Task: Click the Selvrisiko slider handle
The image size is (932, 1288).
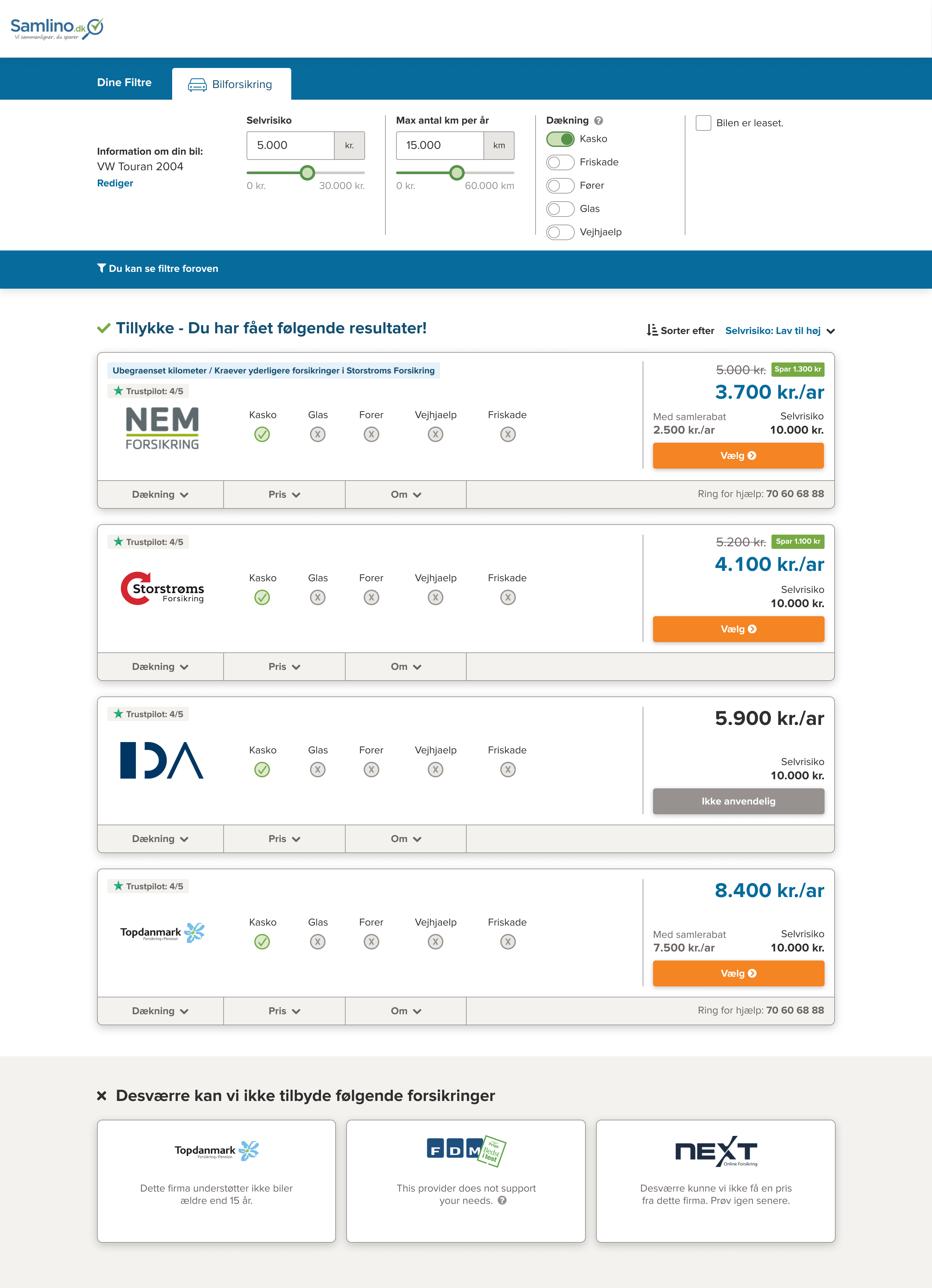Action: [307, 172]
